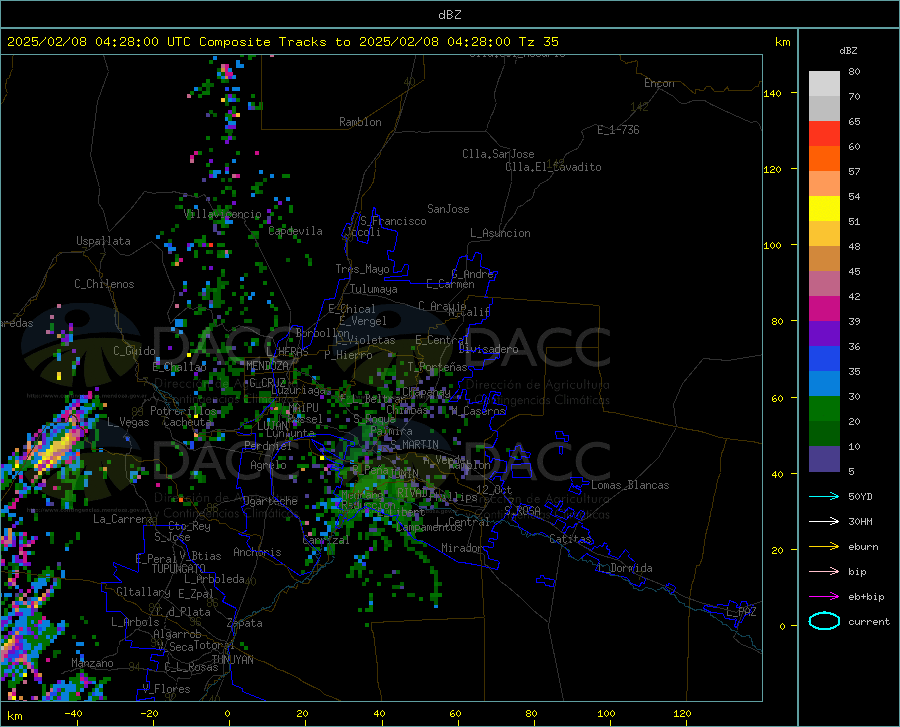
Task: Click the 50YD cyan arrow icon
Action: 824,496
